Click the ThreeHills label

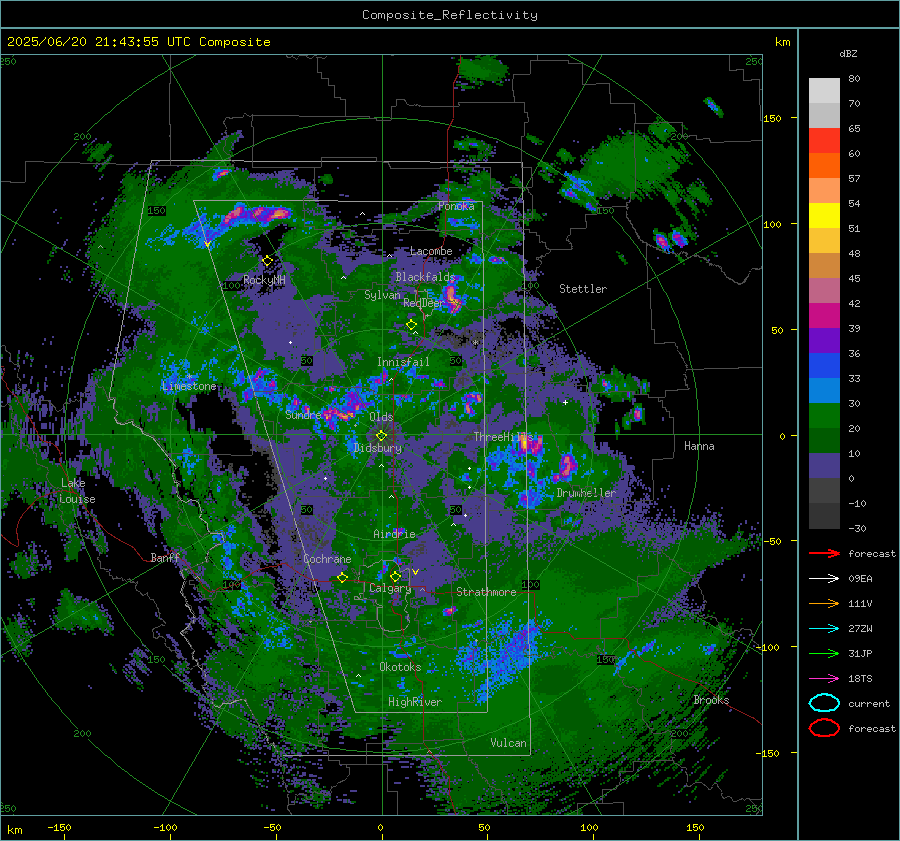503,437
